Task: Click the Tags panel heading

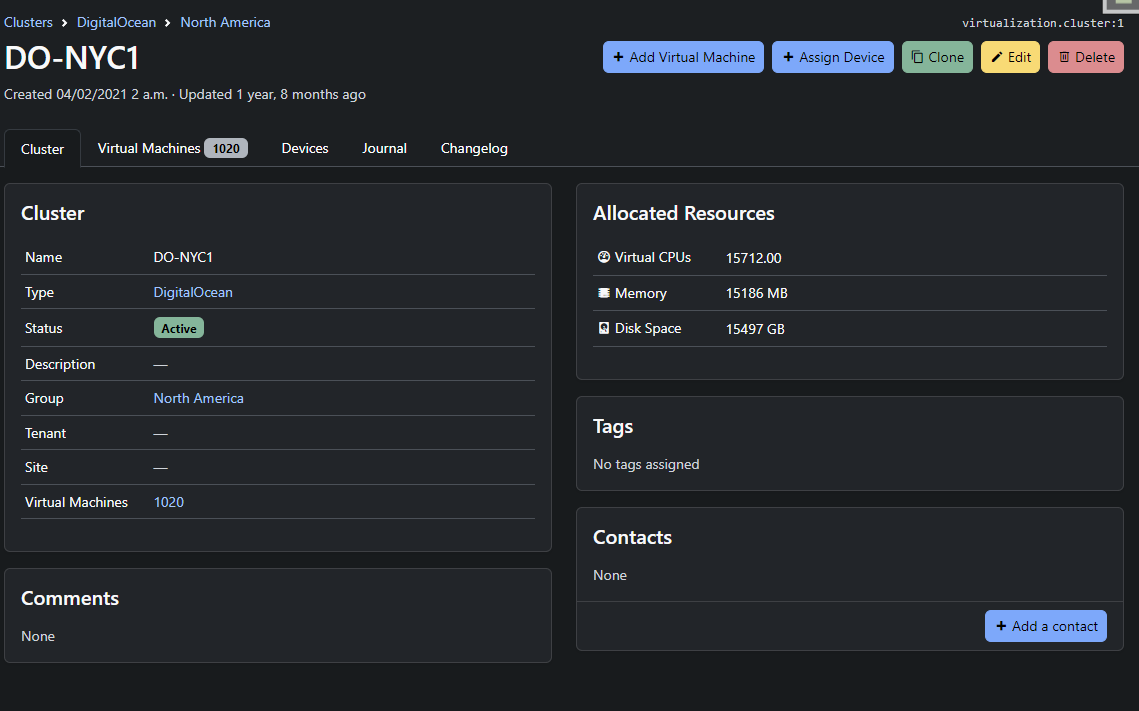Action: (x=613, y=426)
